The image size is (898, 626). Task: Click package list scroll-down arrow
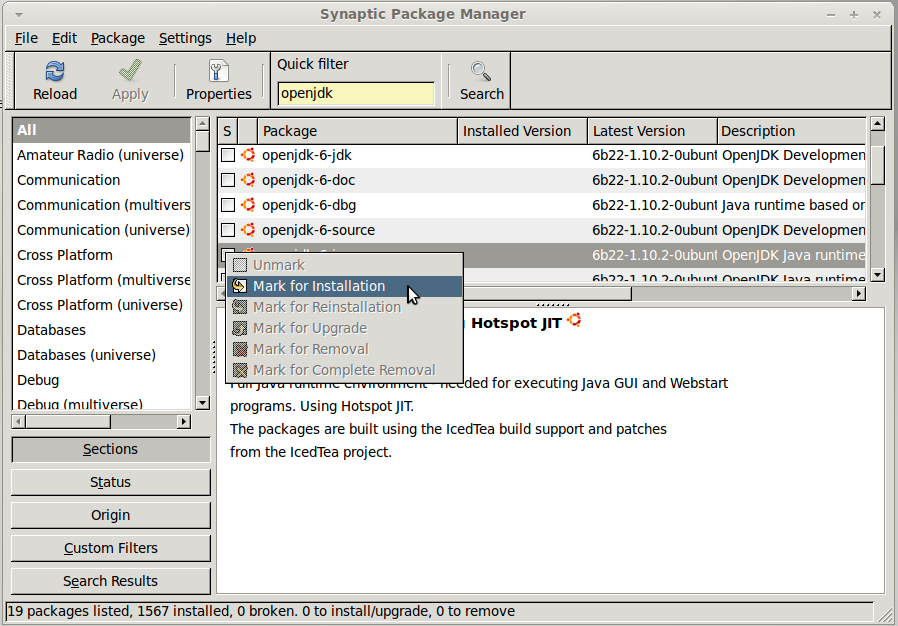(x=877, y=275)
